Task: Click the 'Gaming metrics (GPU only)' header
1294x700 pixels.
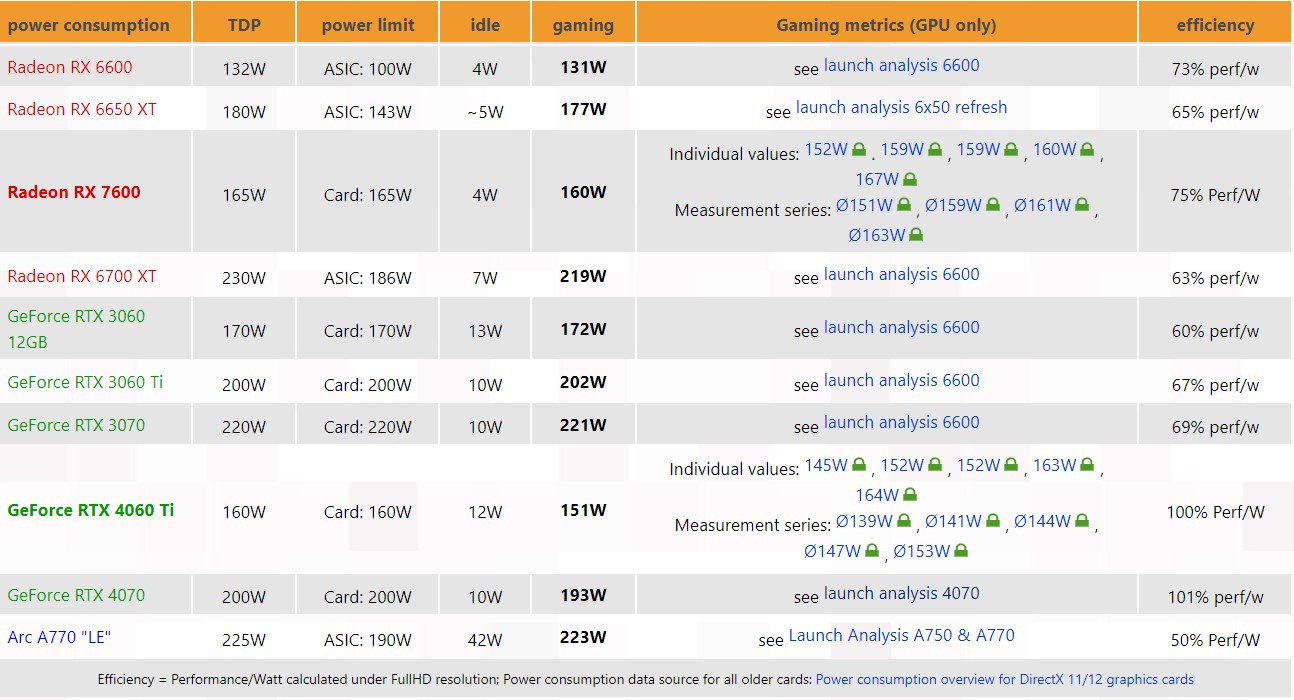Action: click(887, 26)
